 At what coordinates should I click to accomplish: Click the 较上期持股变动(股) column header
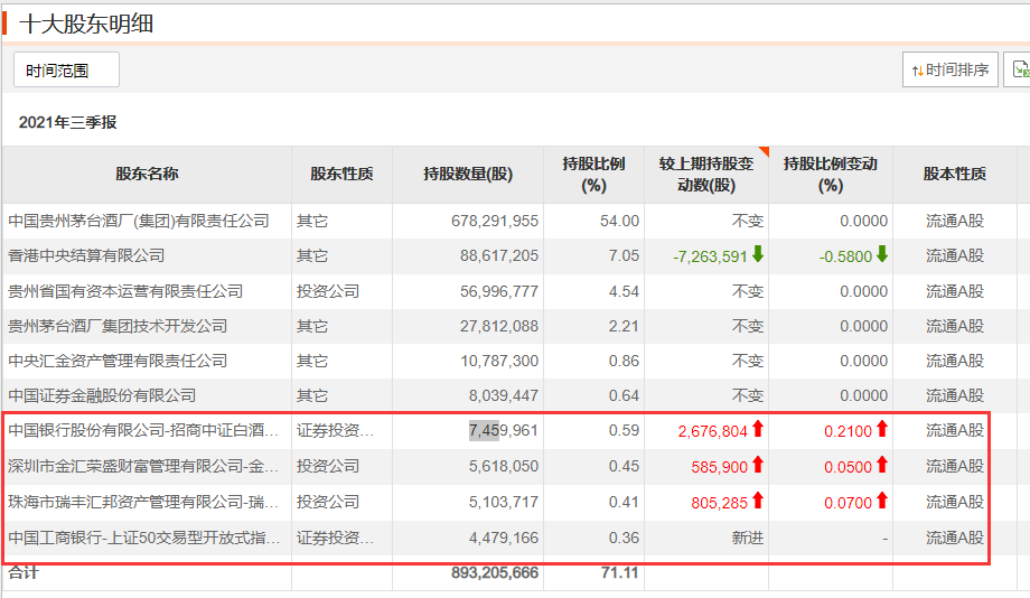(706, 174)
